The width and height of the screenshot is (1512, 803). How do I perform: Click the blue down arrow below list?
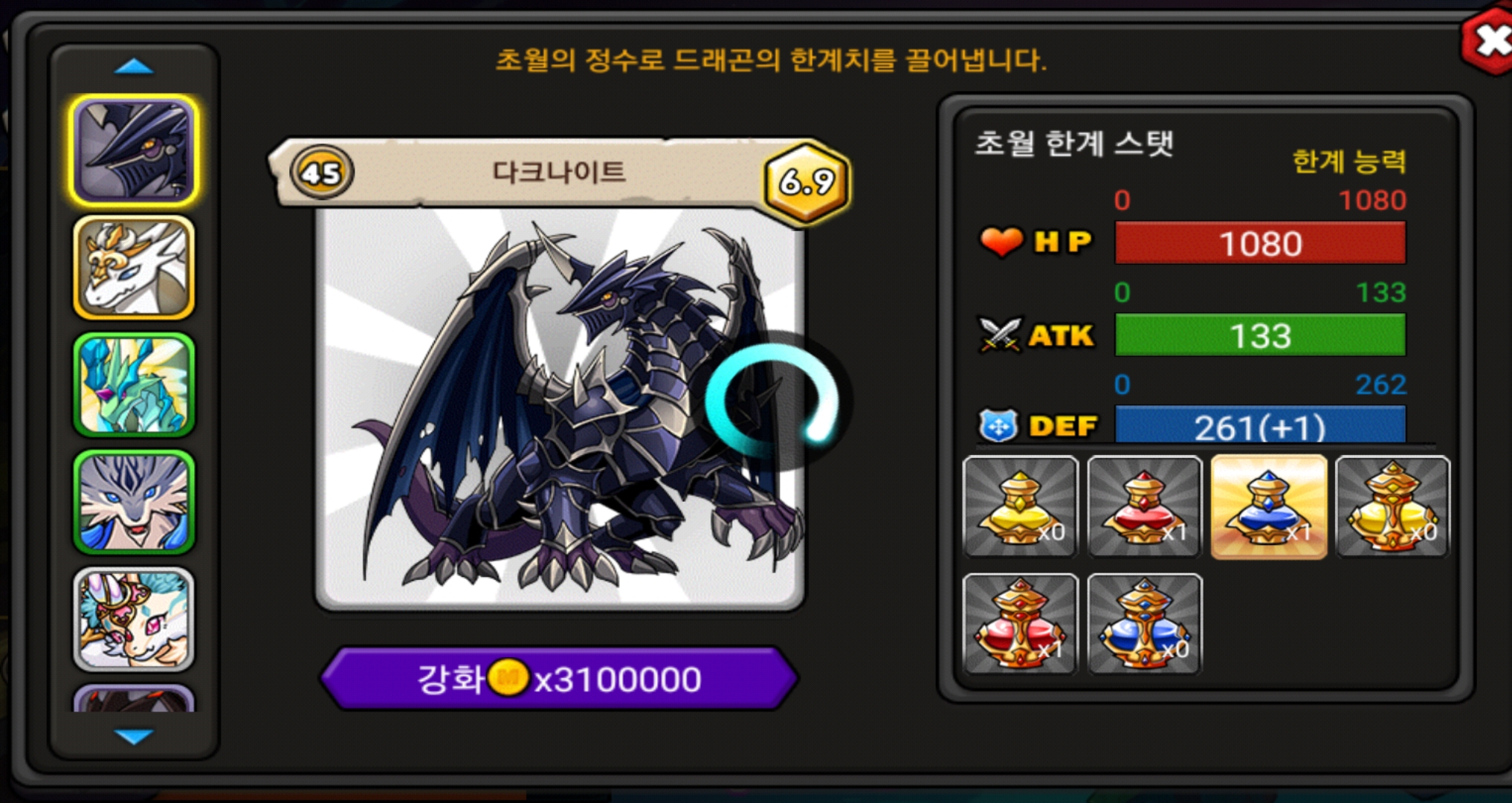click(134, 736)
